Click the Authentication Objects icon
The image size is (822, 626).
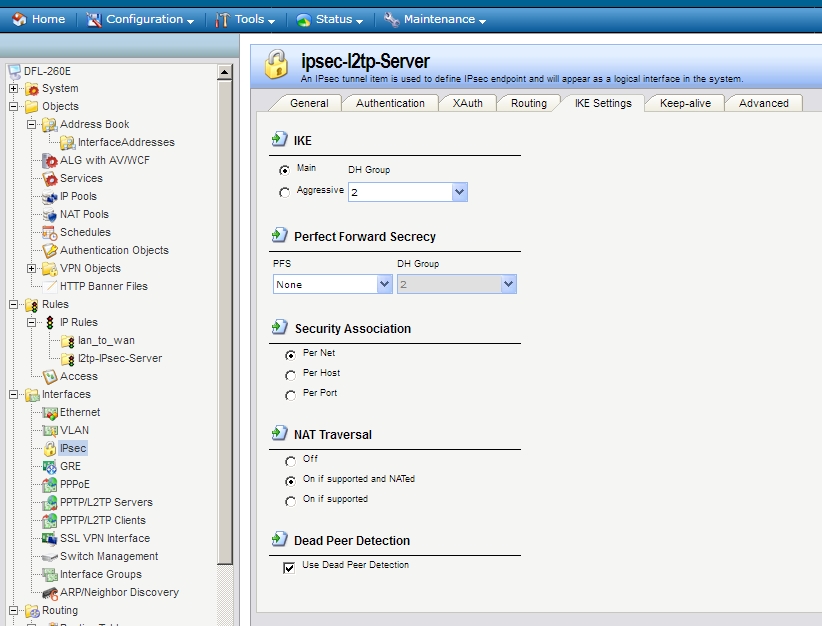(50, 251)
